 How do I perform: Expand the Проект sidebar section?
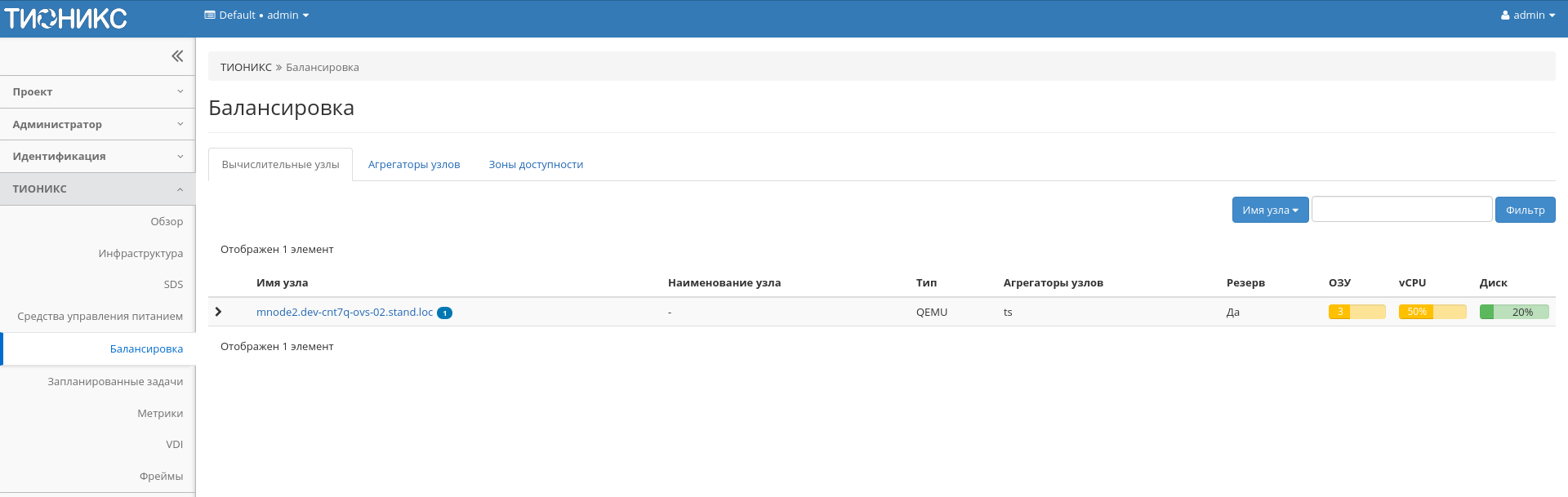[x=98, y=92]
